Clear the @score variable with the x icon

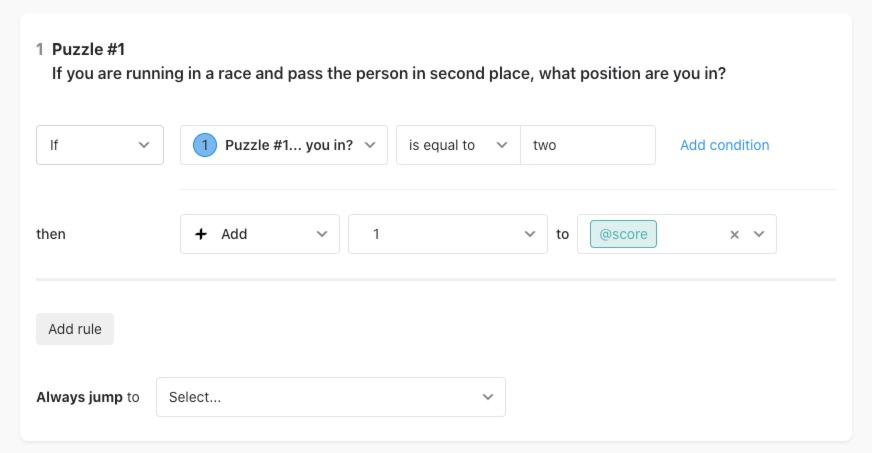click(x=734, y=235)
